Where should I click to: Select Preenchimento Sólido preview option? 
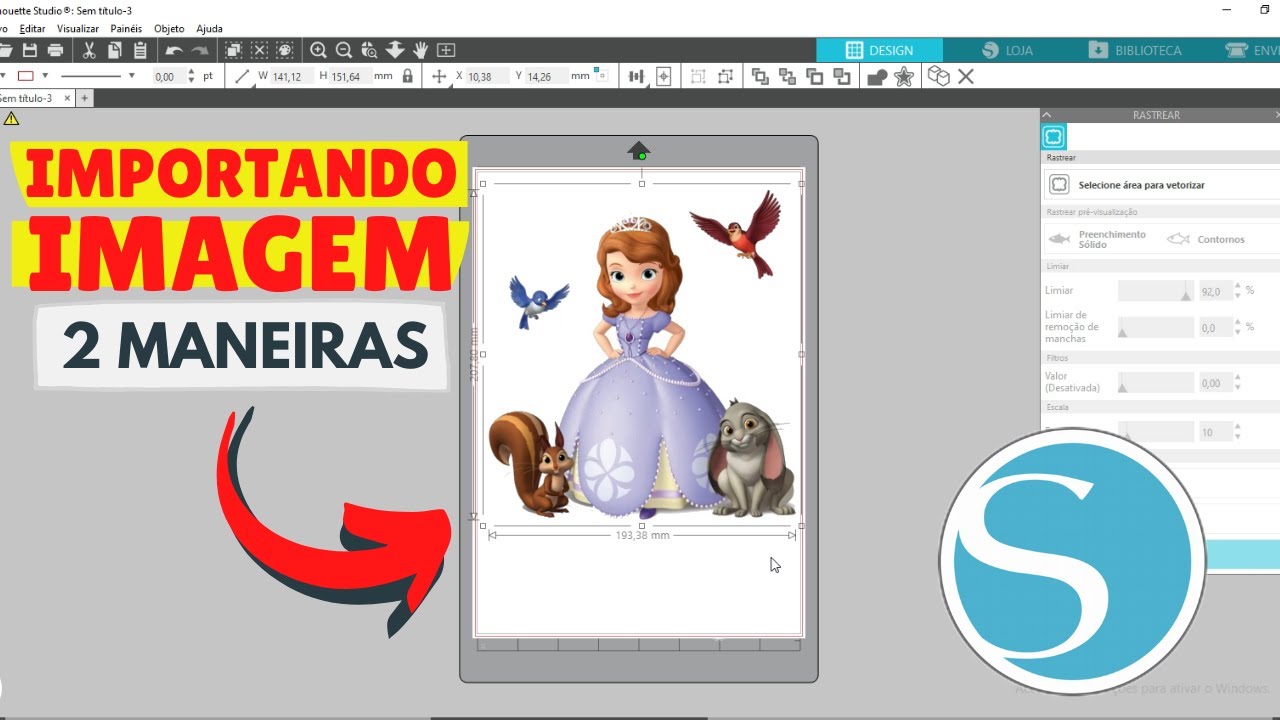[1097, 239]
